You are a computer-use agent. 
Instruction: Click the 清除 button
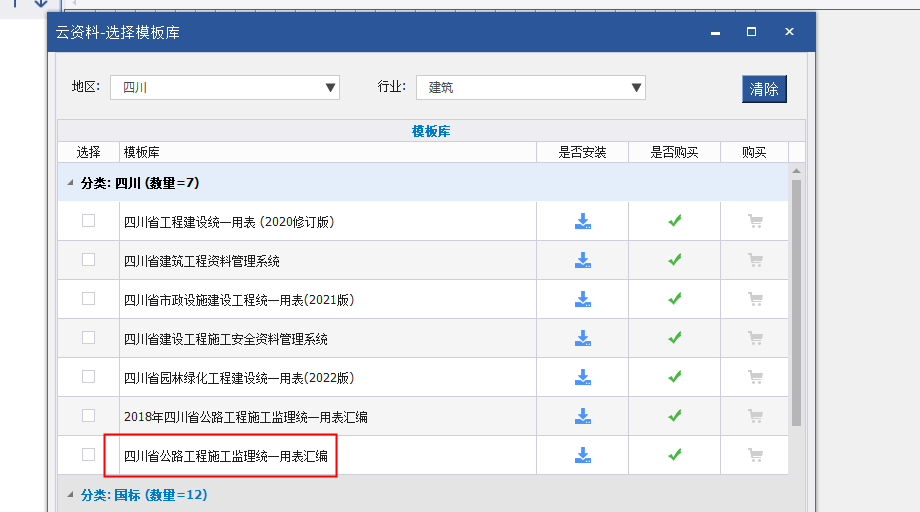click(764, 89)
